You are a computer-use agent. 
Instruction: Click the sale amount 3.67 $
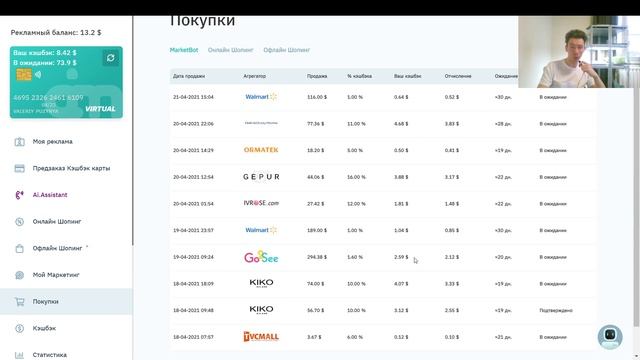coord(314,337)
